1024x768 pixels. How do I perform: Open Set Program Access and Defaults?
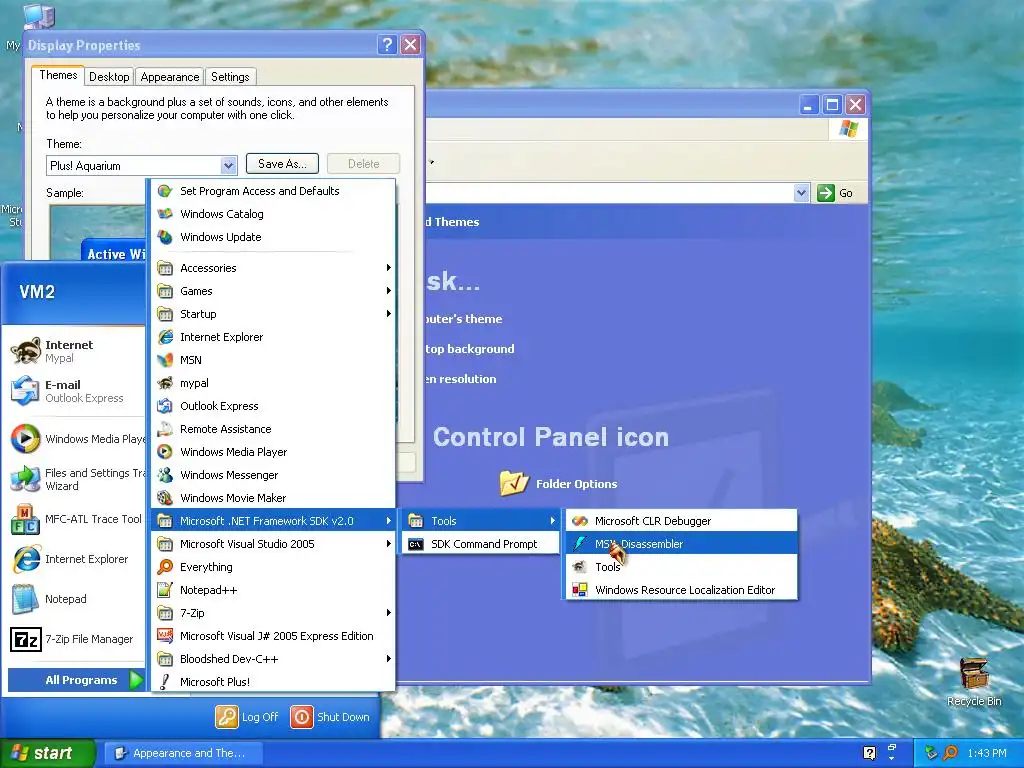click(x=273, y=191)
